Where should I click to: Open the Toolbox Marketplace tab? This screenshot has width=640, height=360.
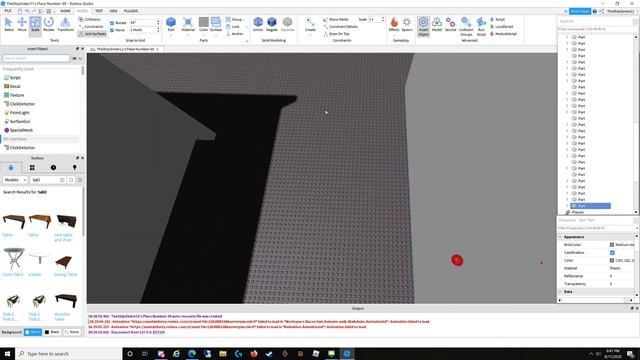click(x=11, y=167)
